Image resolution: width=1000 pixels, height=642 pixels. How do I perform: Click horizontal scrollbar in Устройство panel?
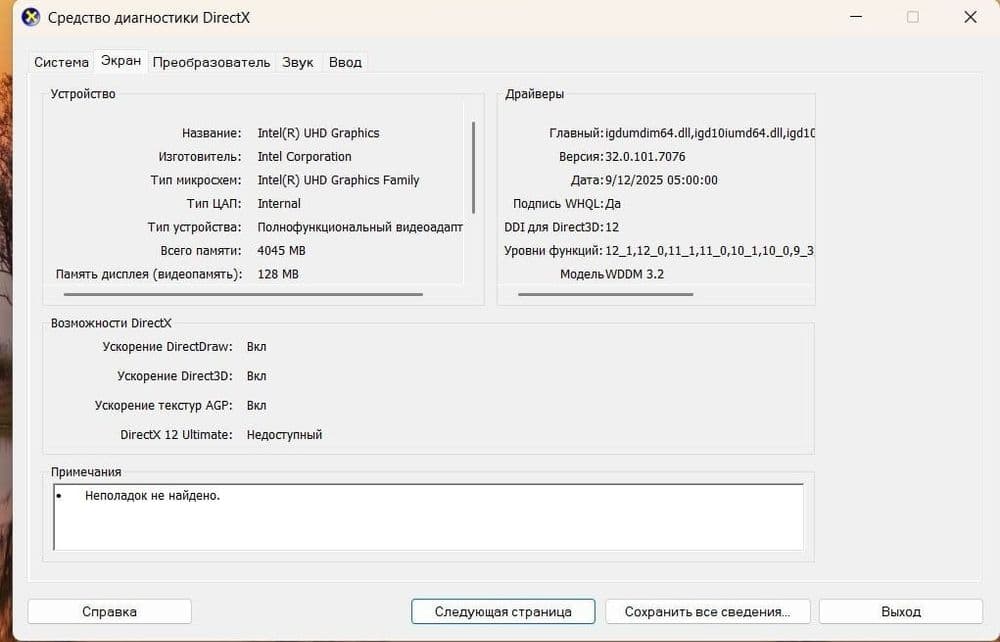[x=243, y=295]
